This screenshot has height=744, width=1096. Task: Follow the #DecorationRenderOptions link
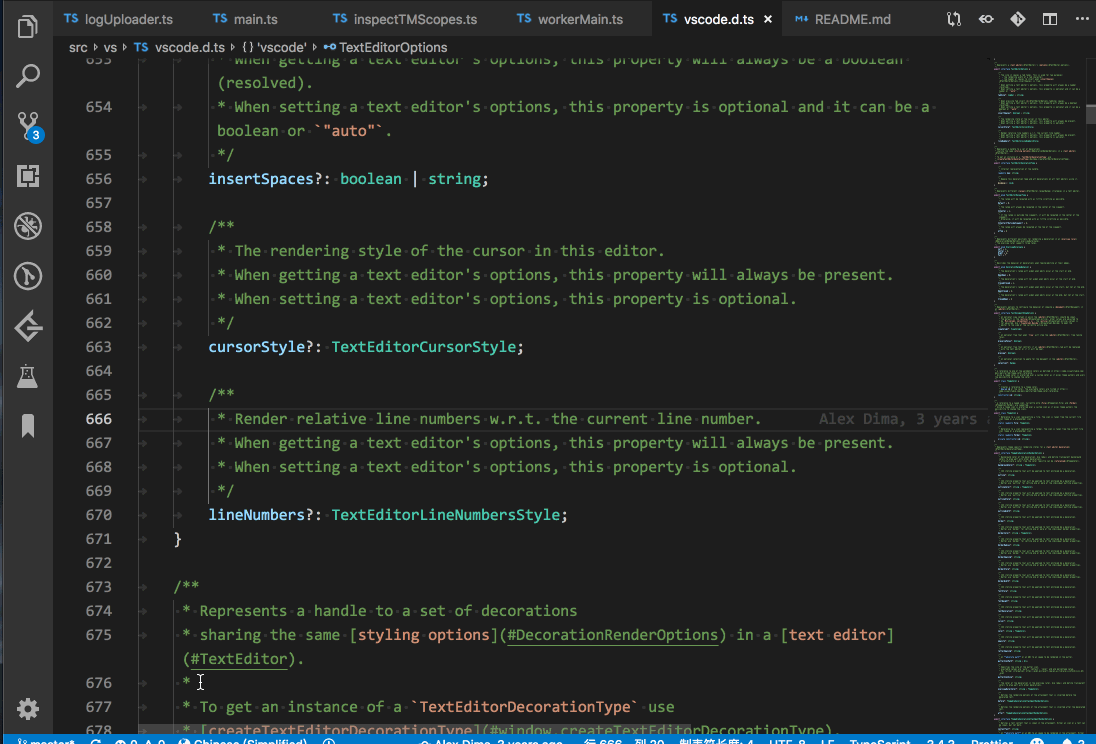(612, 635)
